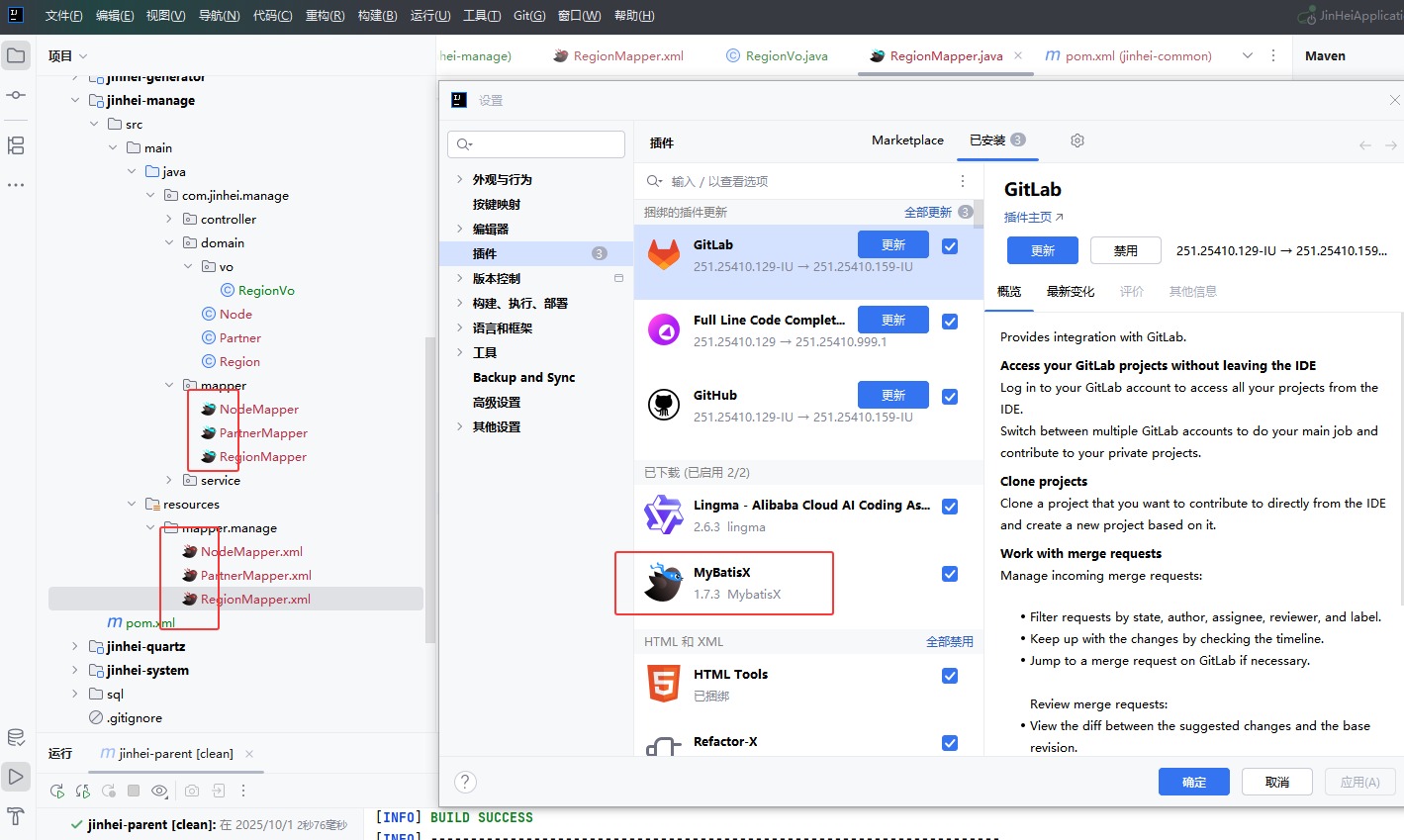Open the Build hammer tool window
This screenshot has width=1404, height=840.
point(16,816)
